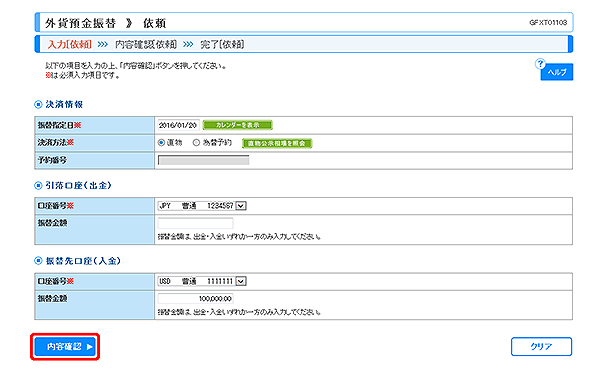This screenshot has width=600, height=370.
Task: Click the 入力[依頼] step label
Action: [69, 44]
